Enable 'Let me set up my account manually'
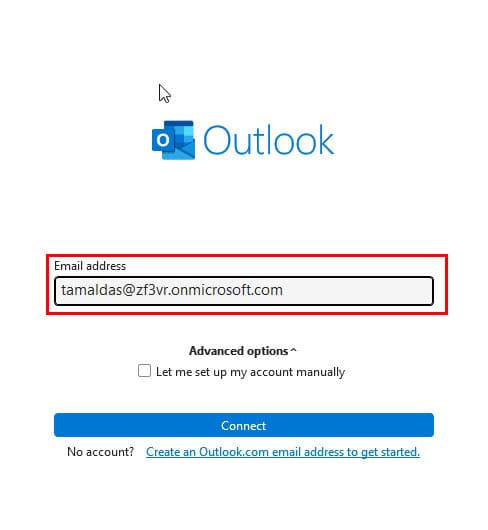The width and height of the screenshot is (488, 530). pos(144,371)
